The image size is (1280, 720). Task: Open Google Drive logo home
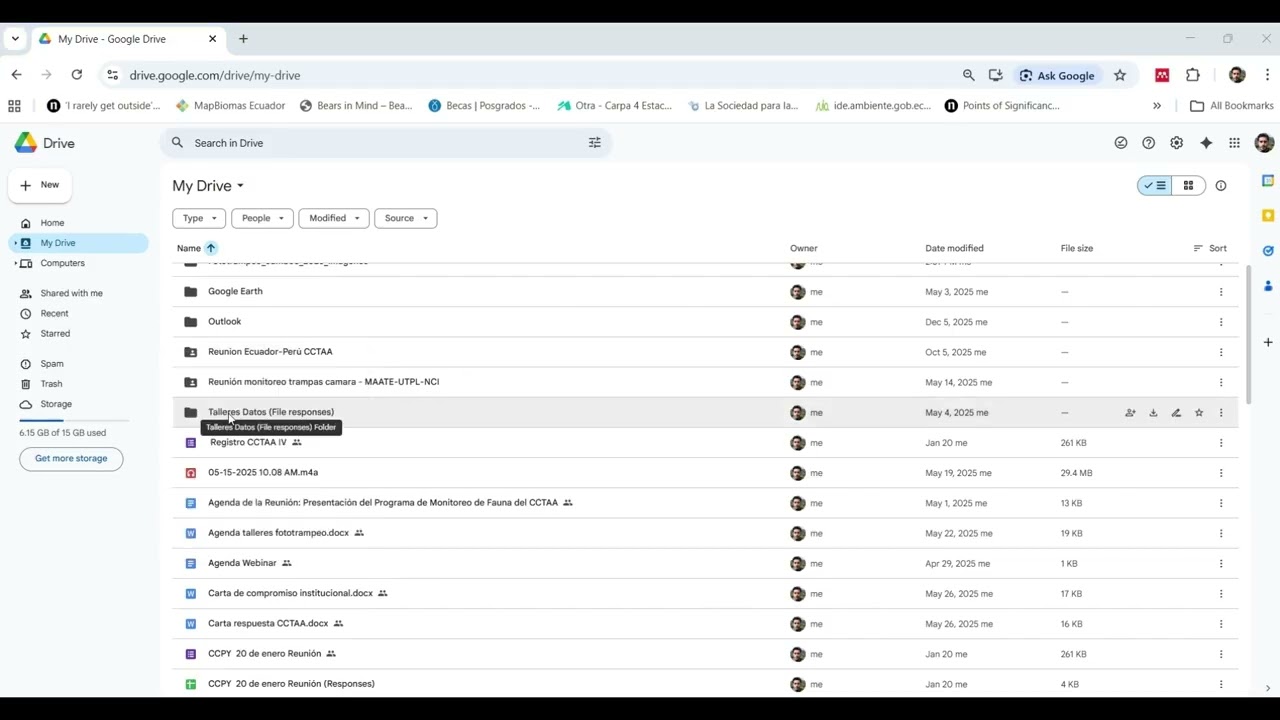[x=45, y=143]
